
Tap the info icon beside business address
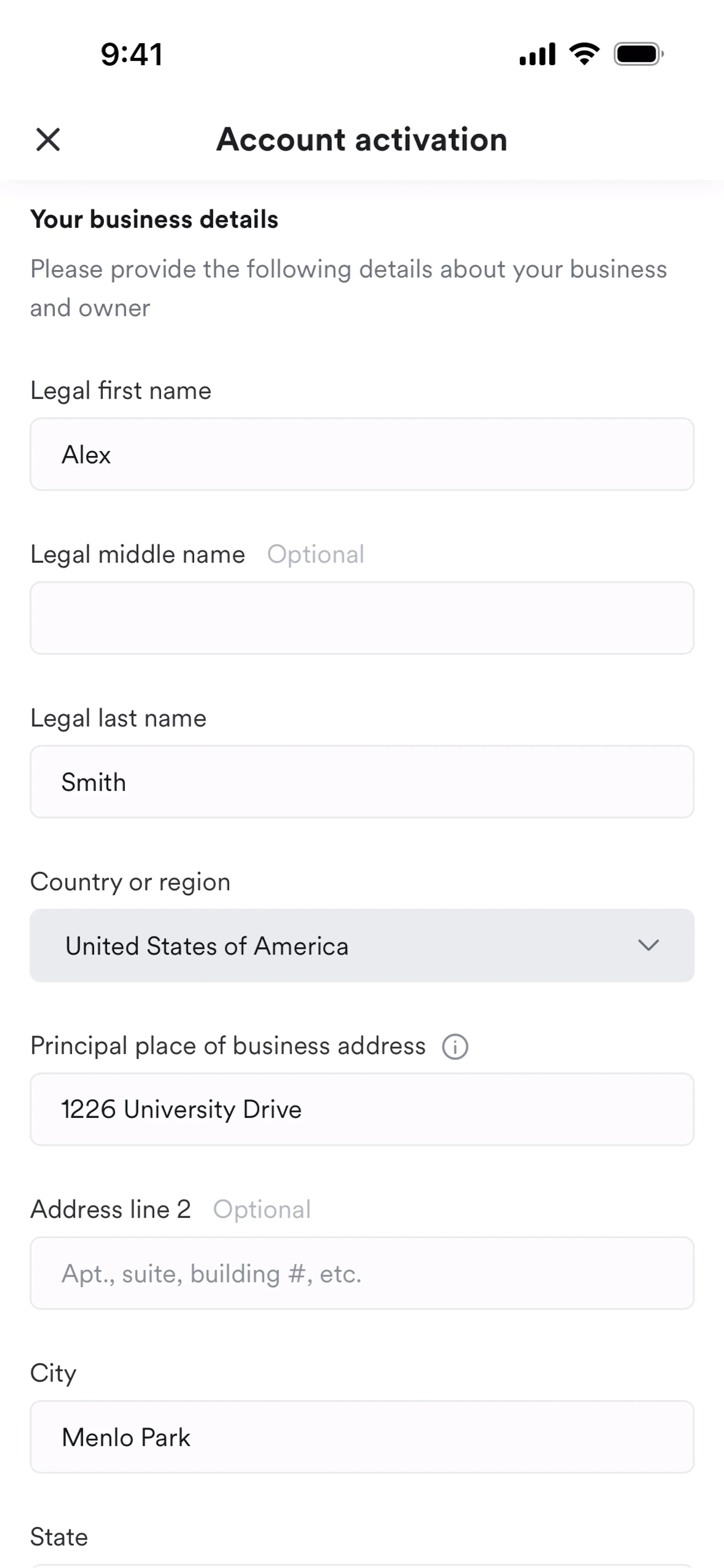[455, 1046]
